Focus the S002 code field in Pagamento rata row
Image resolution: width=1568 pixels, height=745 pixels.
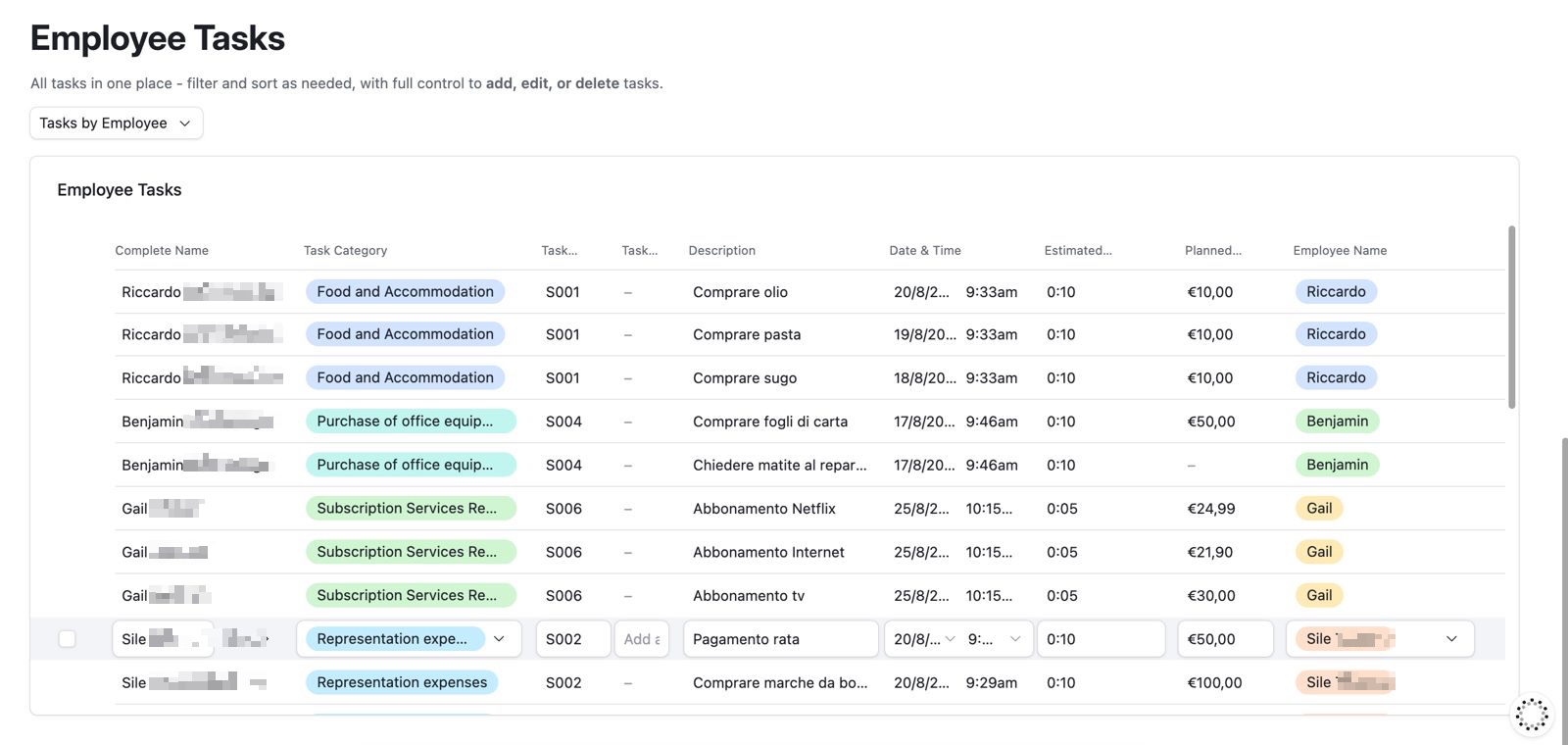573,639
